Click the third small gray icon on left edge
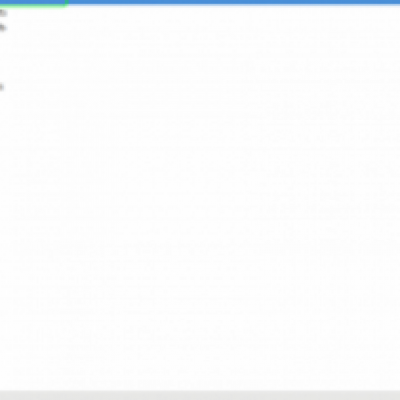 tap(2, 87)
